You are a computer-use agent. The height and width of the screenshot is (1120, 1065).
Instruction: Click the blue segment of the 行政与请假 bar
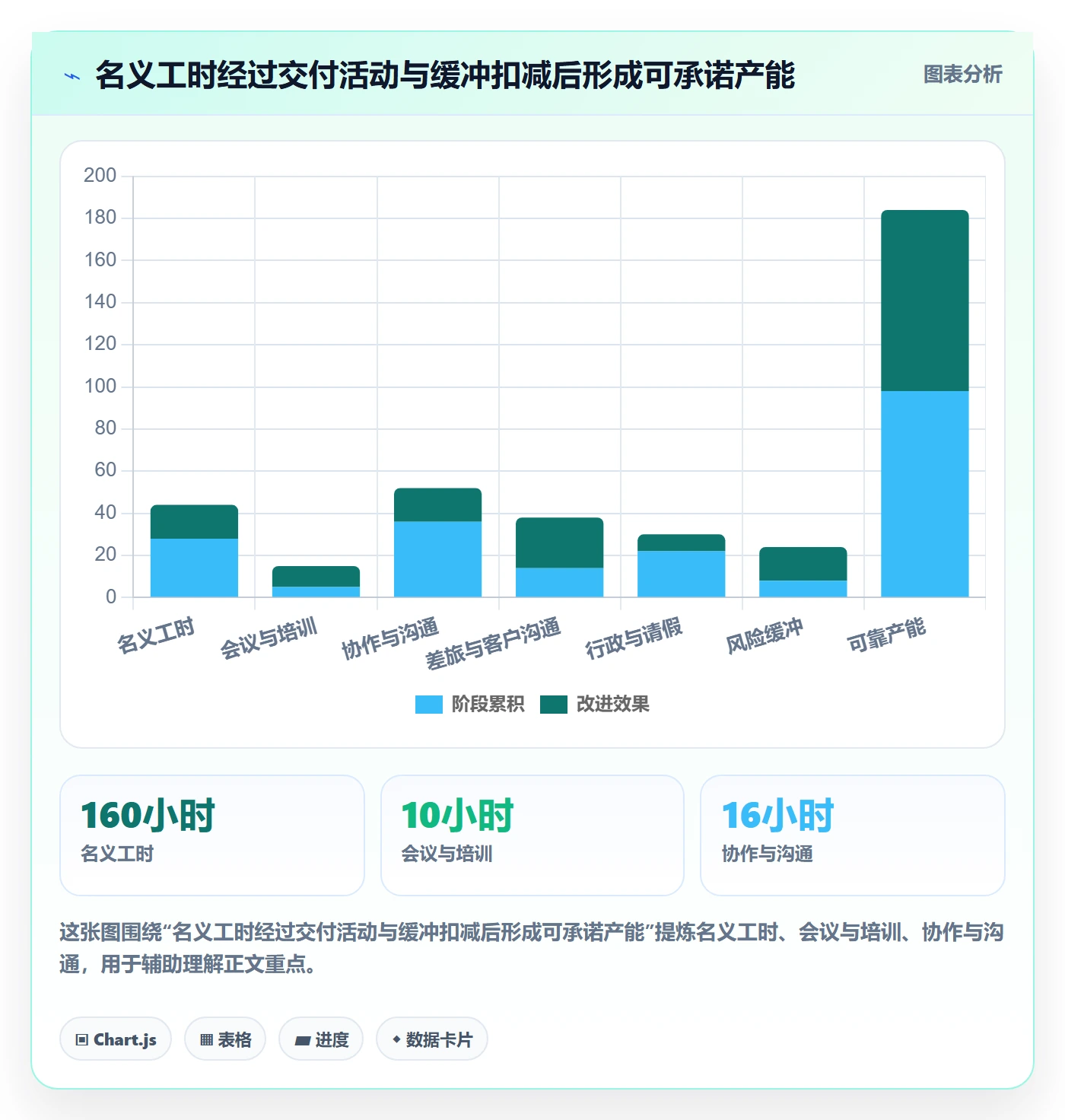pyautogui.click(x=681, y=574)
